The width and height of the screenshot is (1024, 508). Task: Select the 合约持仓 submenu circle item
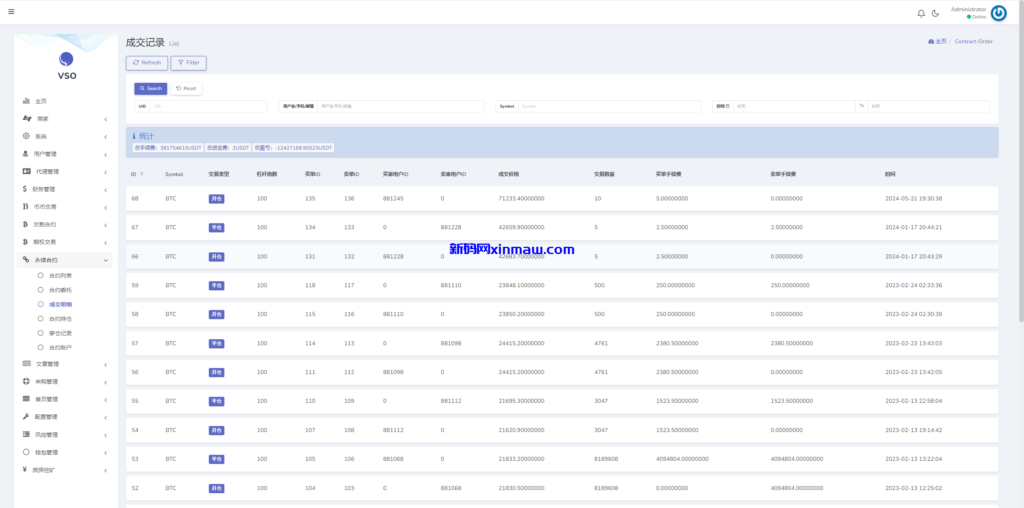(41, 318)
